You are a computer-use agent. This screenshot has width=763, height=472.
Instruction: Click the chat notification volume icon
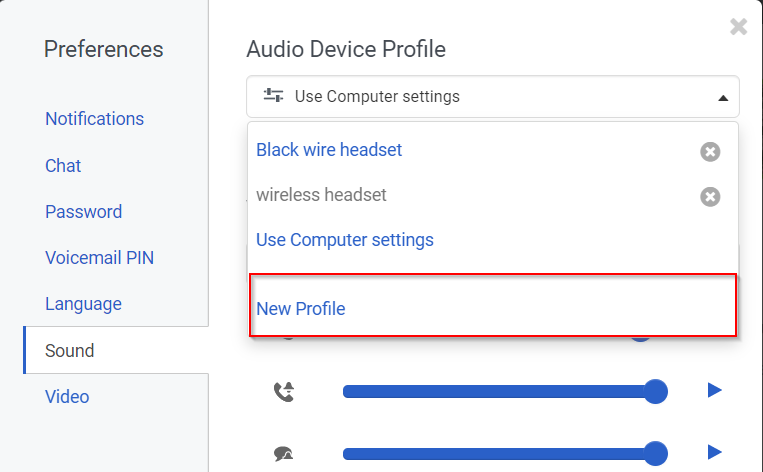click(x=284, y=454)
